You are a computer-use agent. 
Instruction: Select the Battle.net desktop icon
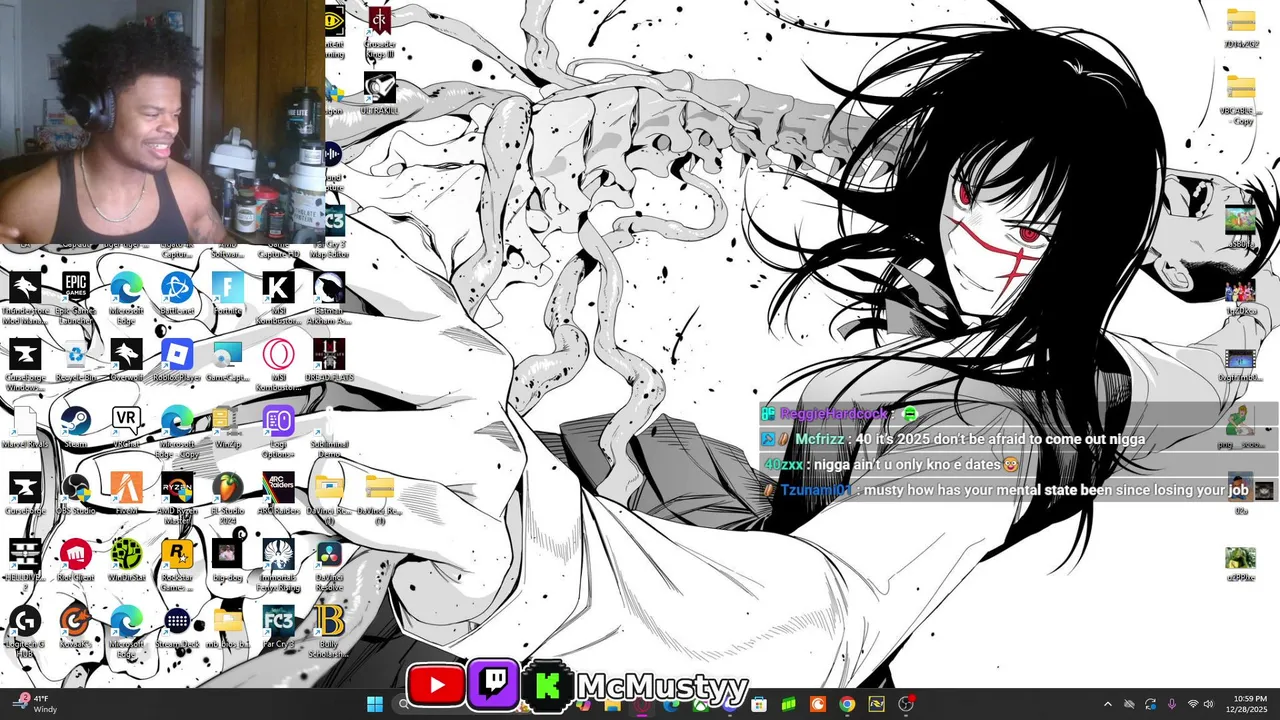coord(177,294)
